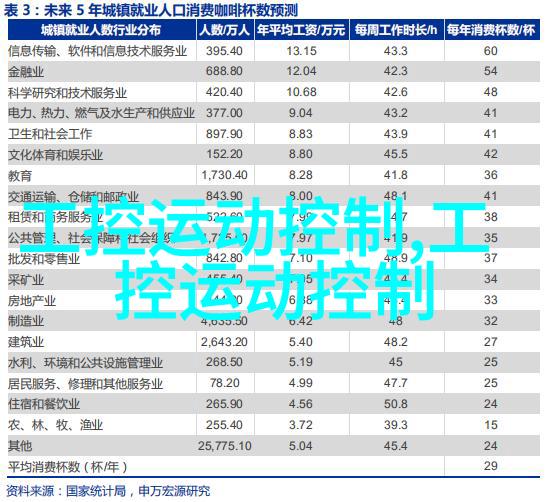Click the 其他 row label
The height and width of the screenshot is (502, 546).
point(20,446)
